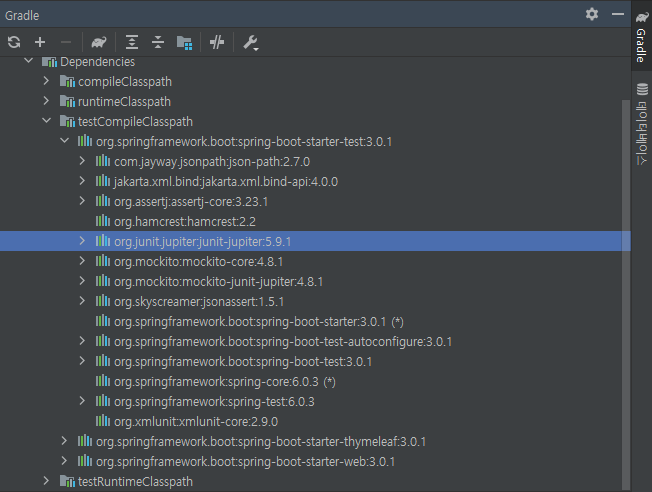The height and width of the screenshot is (492, 652).
Task: Collapse the testCompileClasspath node
Action: tap(47, 121)
